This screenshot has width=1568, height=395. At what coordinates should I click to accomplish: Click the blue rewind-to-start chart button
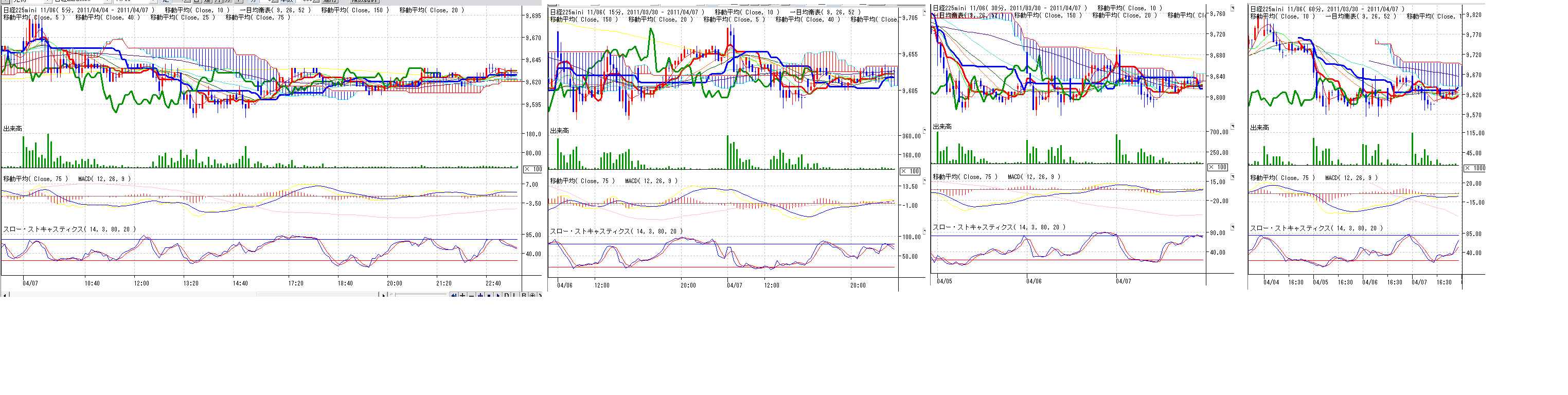(454, 296)
